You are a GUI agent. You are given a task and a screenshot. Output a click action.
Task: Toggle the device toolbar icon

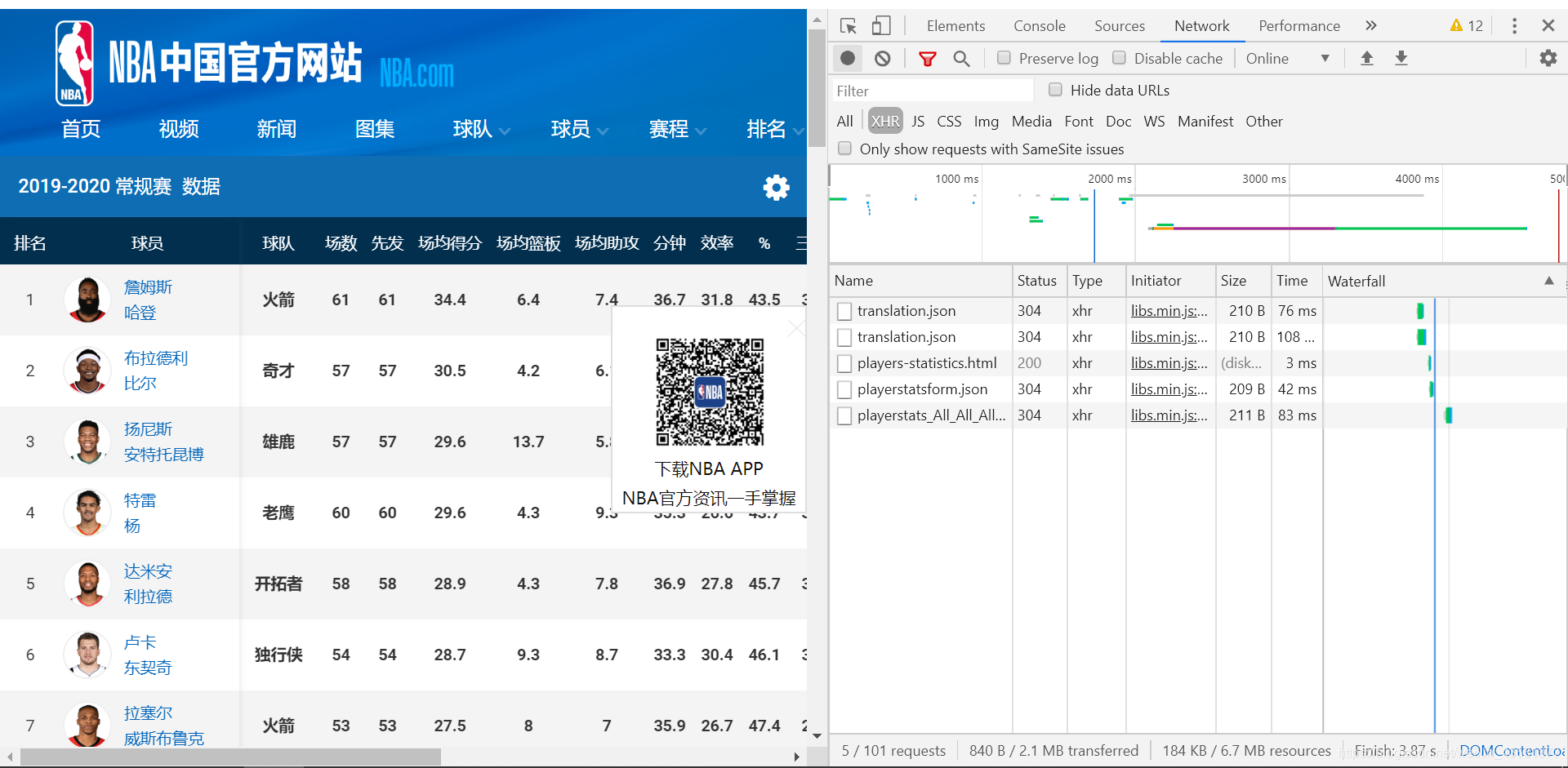[x=881, y=26]
